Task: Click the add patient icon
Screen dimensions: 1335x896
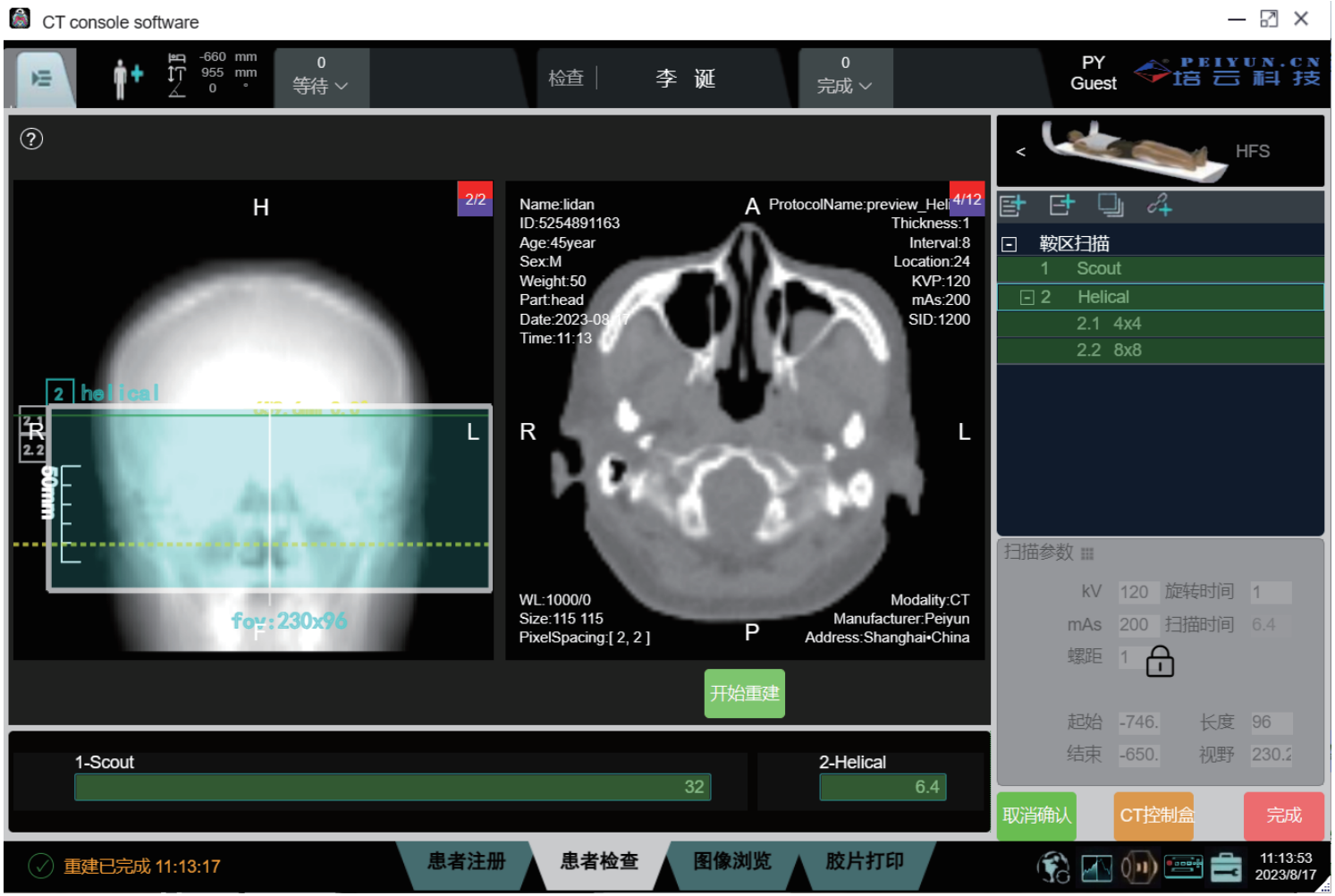Action: click(x=127, y=79)
